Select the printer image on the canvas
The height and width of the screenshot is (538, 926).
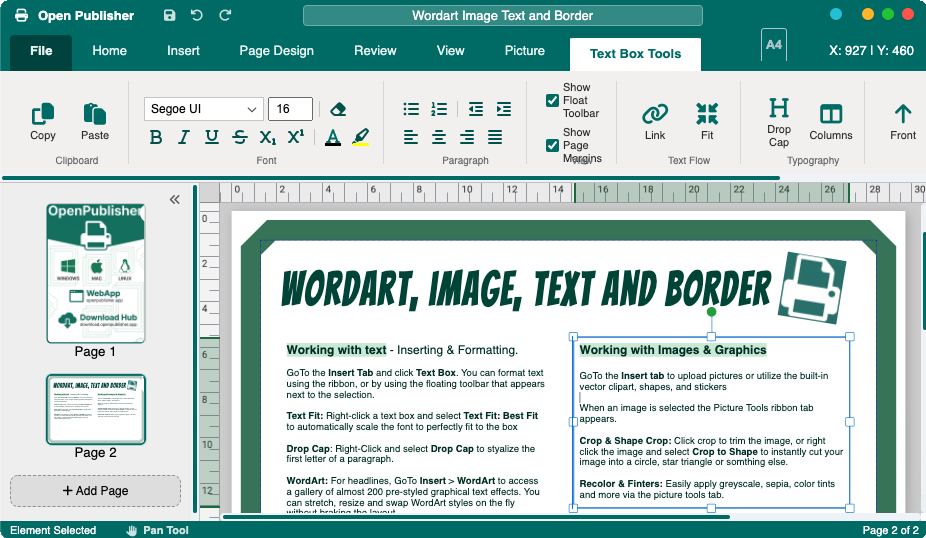[x=811, y=288]
